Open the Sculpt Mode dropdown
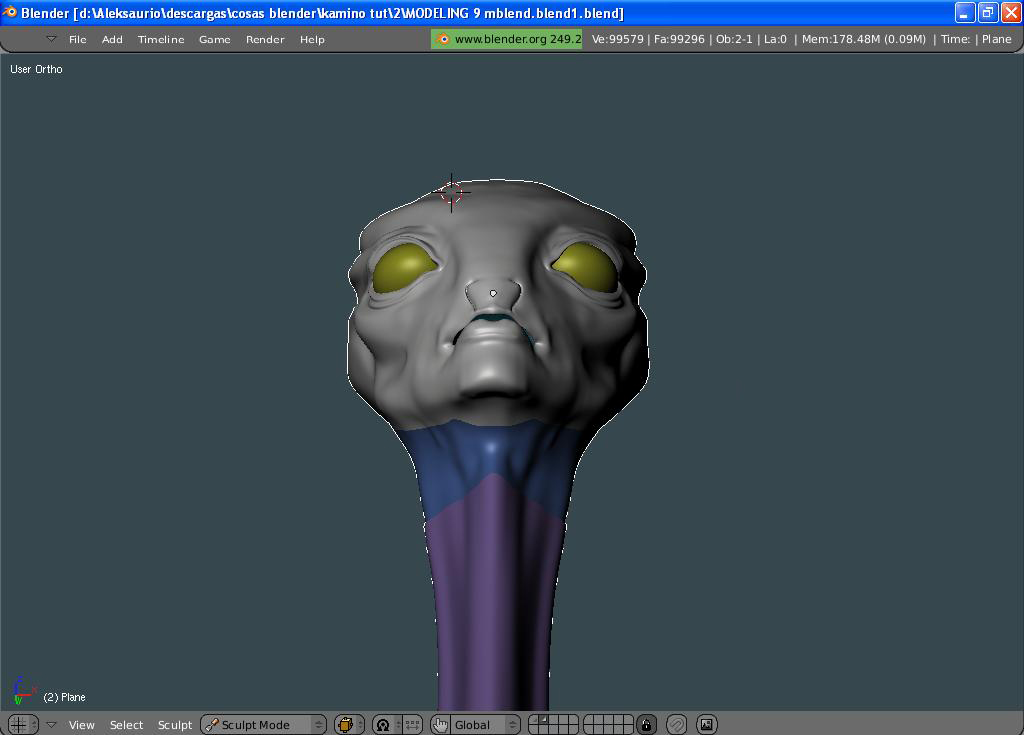Screen dimensions: 1024x735 click(263, 725)
